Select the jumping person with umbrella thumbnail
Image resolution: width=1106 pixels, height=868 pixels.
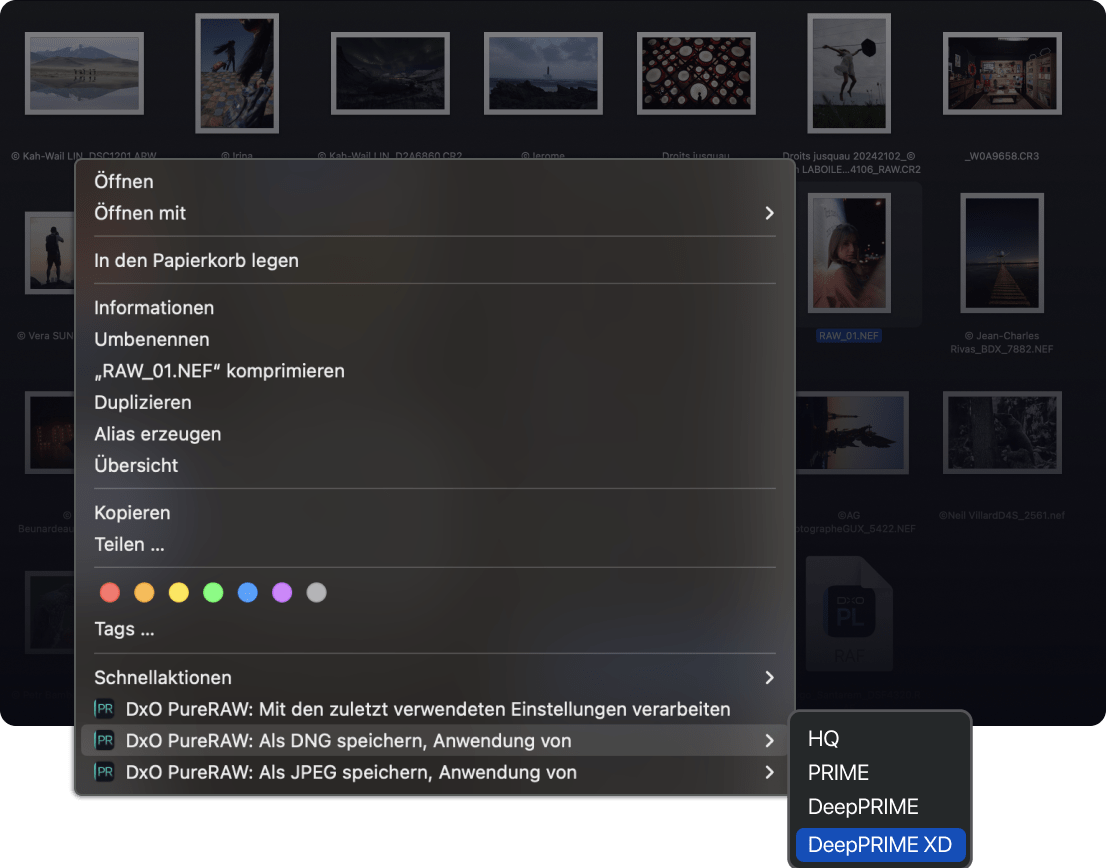pos(849,73)
